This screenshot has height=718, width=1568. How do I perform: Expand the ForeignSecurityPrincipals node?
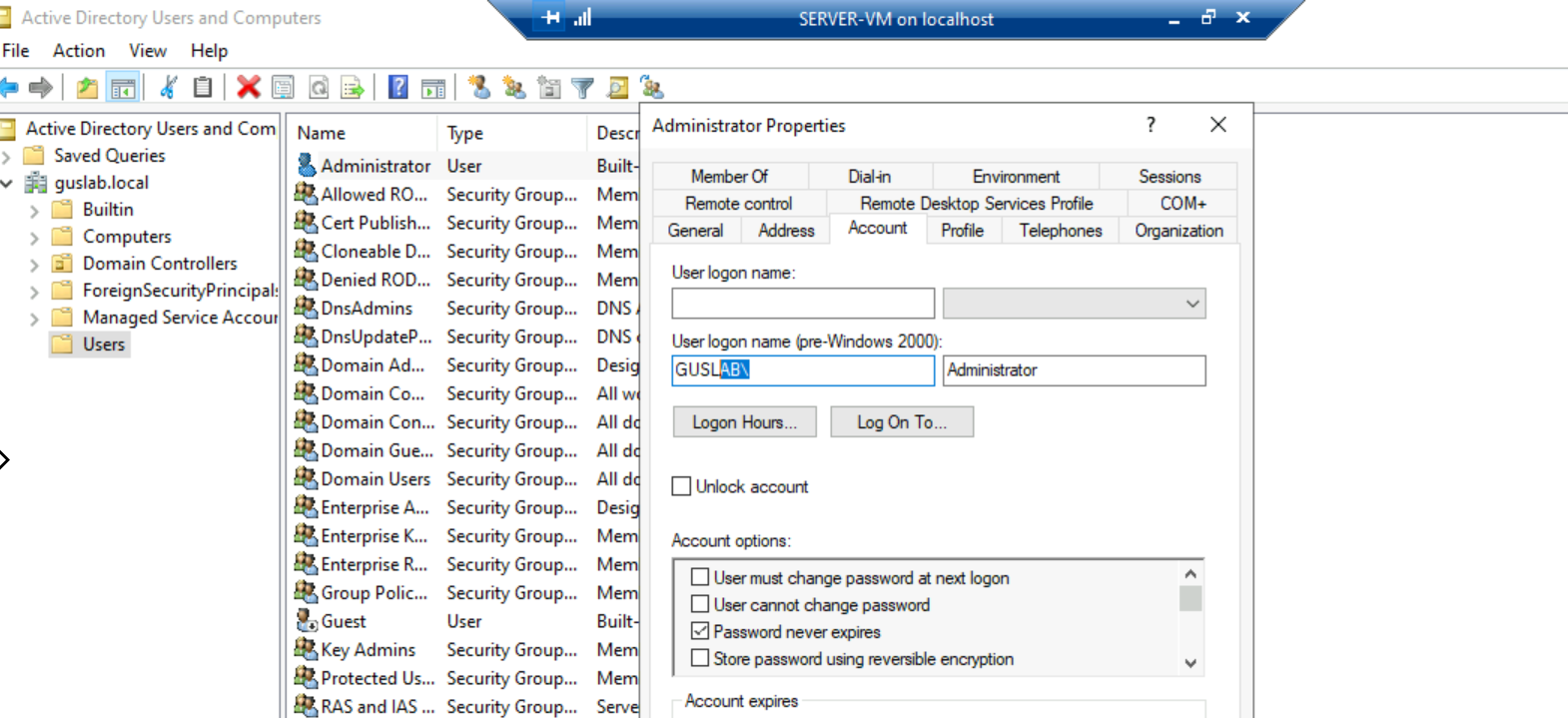click(35, 292)
